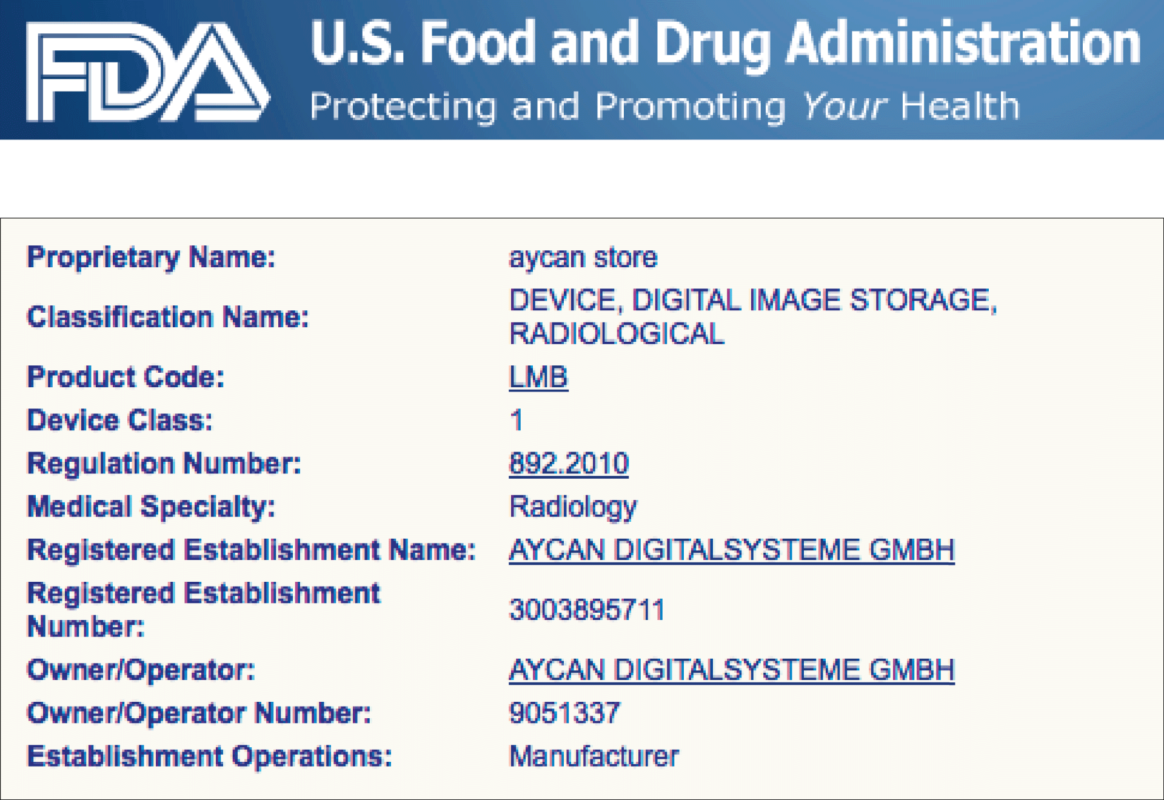Viewport: 1164px width, 800px height.
Task: Click the aycan store proprietary name value
Action: click(583, 258)
